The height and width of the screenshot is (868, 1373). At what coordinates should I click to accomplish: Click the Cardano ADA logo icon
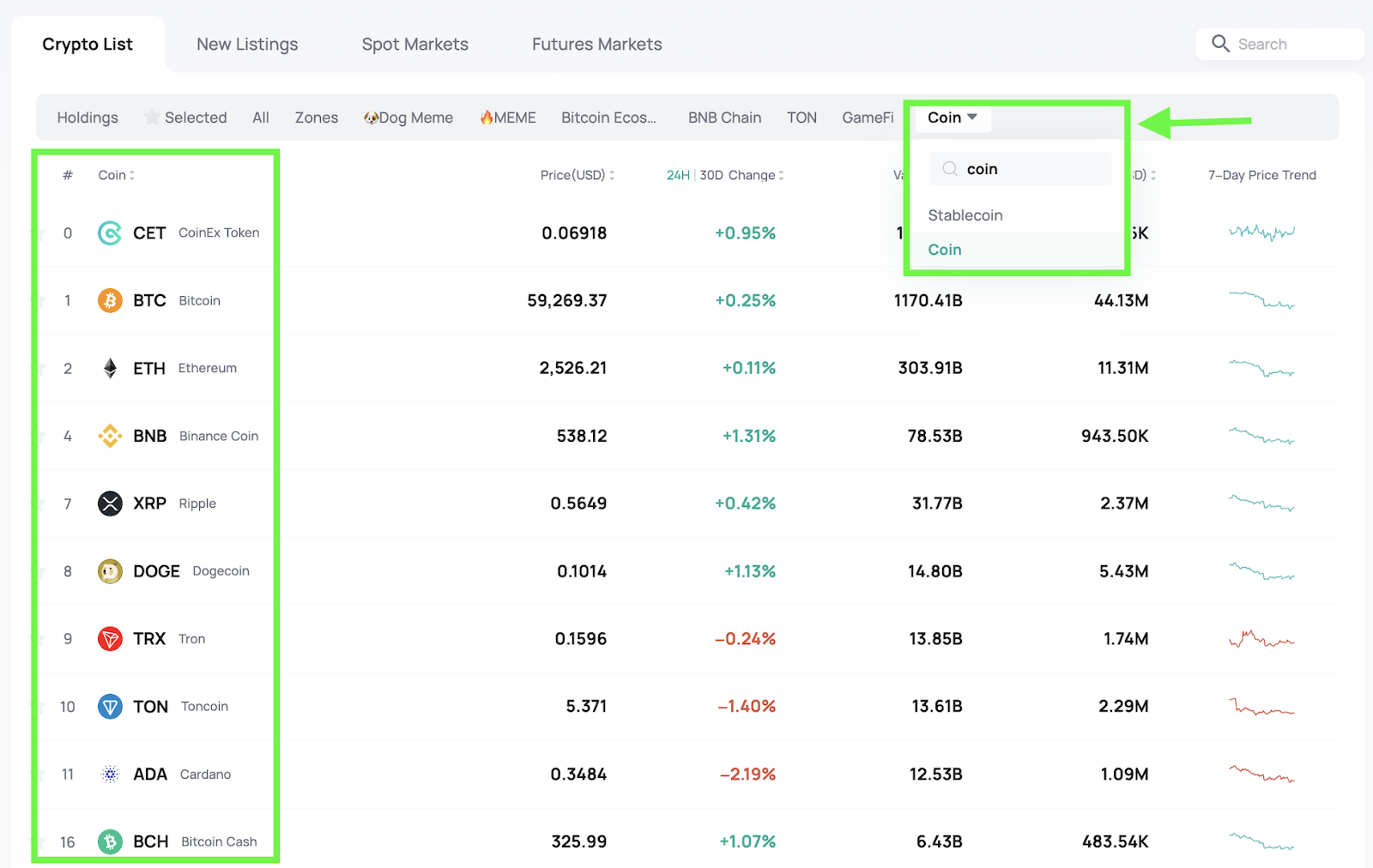click(110, 775)
